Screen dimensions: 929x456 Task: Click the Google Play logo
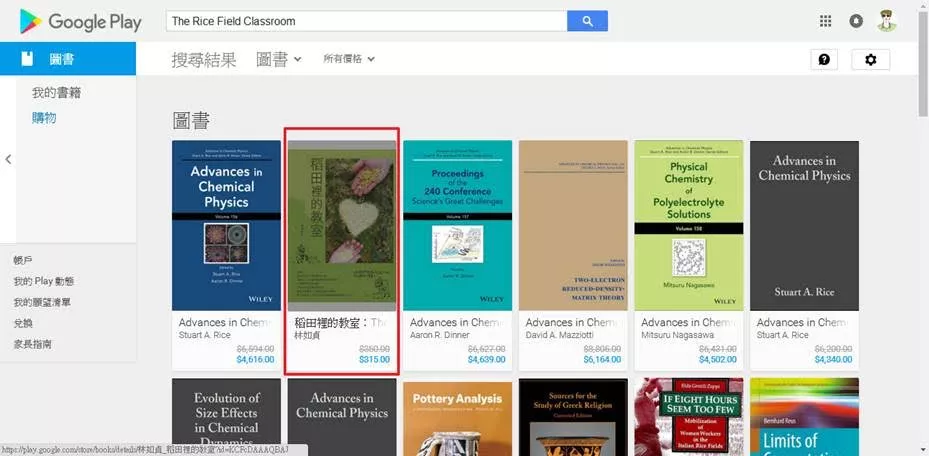coord(81,22)
